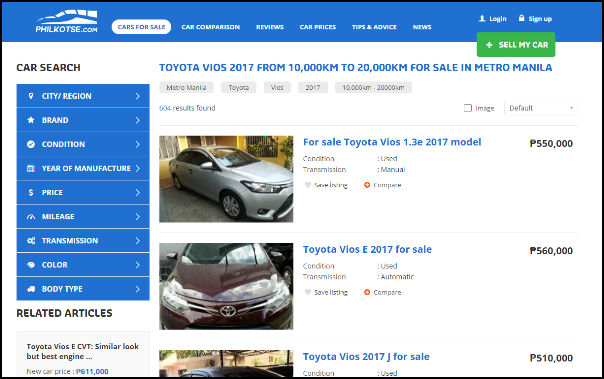
Task: Open 'Toyota Vios 2017 J for sale' listing
Action: [x=366, y=357]
